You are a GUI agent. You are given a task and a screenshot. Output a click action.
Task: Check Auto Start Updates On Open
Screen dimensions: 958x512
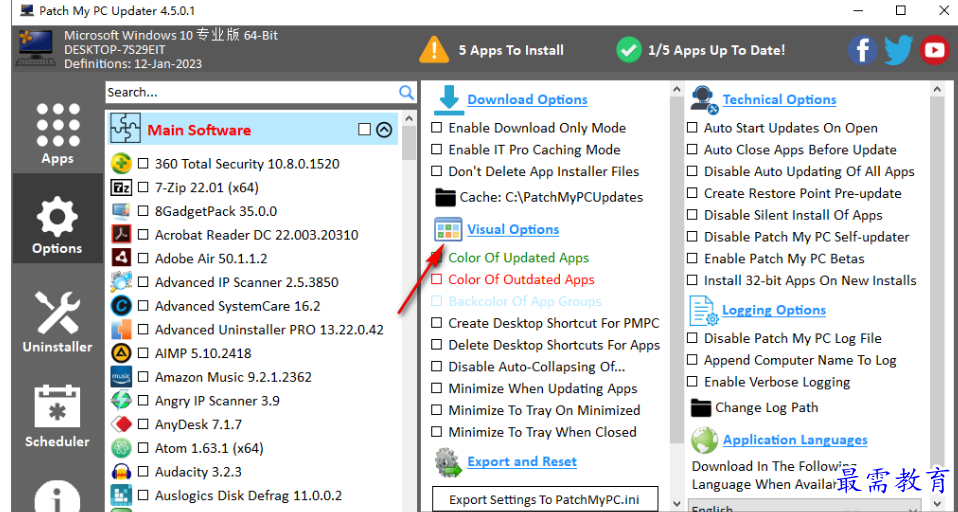pos(692,128)
